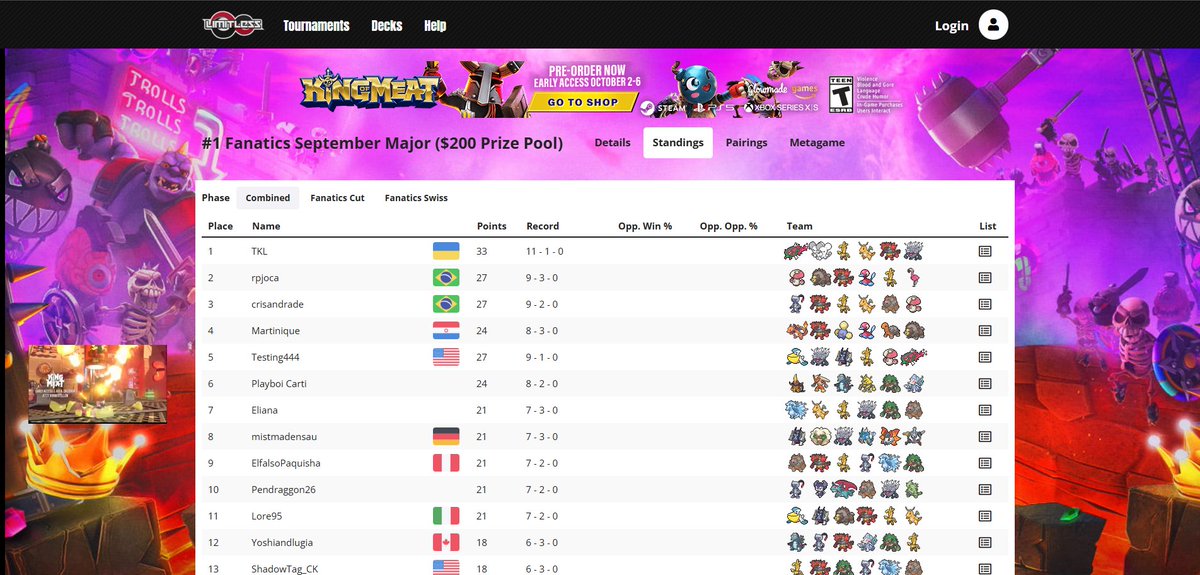Image resolution: width=1200 pixels, height=575 pixels.
Task: Click the Brazil flag beside crisandrade
Action: (445, 304)
